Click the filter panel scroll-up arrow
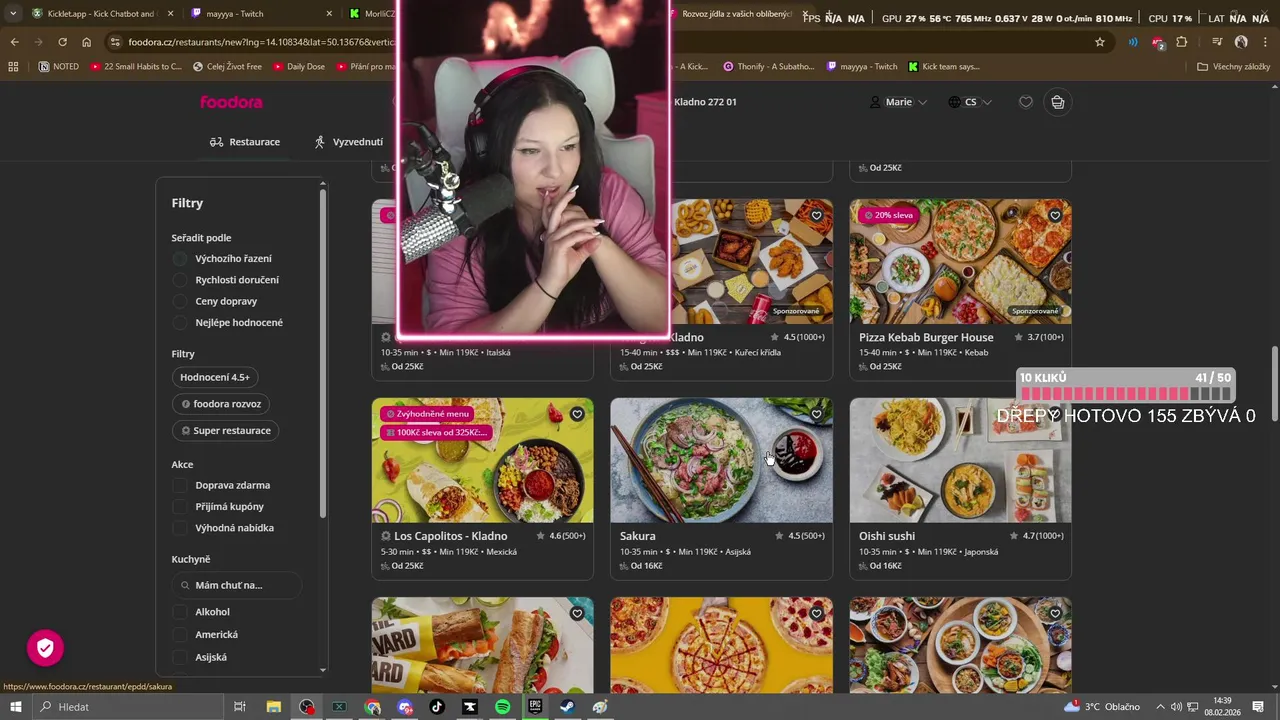 tap(322, 184)
